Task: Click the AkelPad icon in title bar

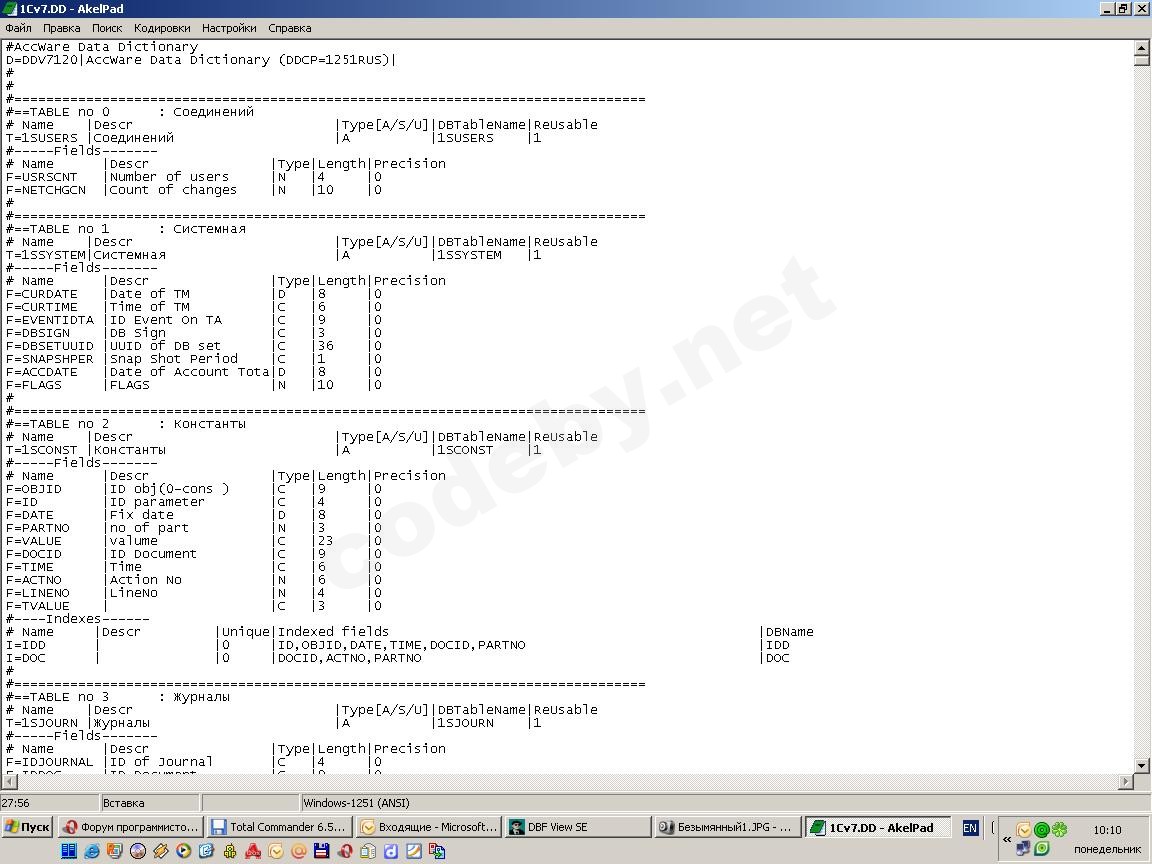Action: pos(10,9)
